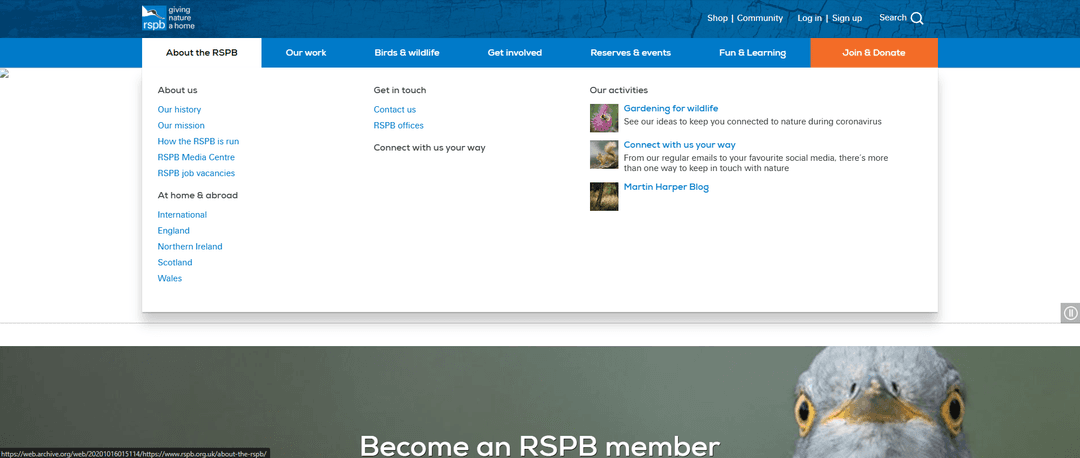Open the Fun & Learning menu
Viewport: 1080px width, 458px height.
point(752,52)
